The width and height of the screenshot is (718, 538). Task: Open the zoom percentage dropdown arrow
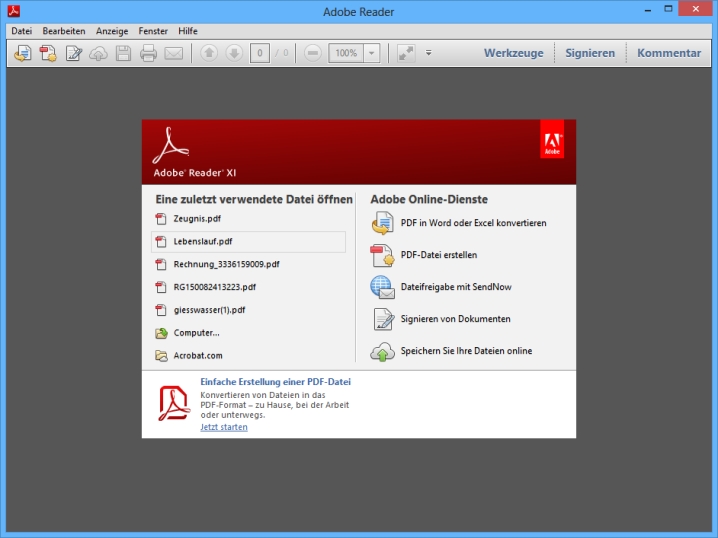(372, 53)
